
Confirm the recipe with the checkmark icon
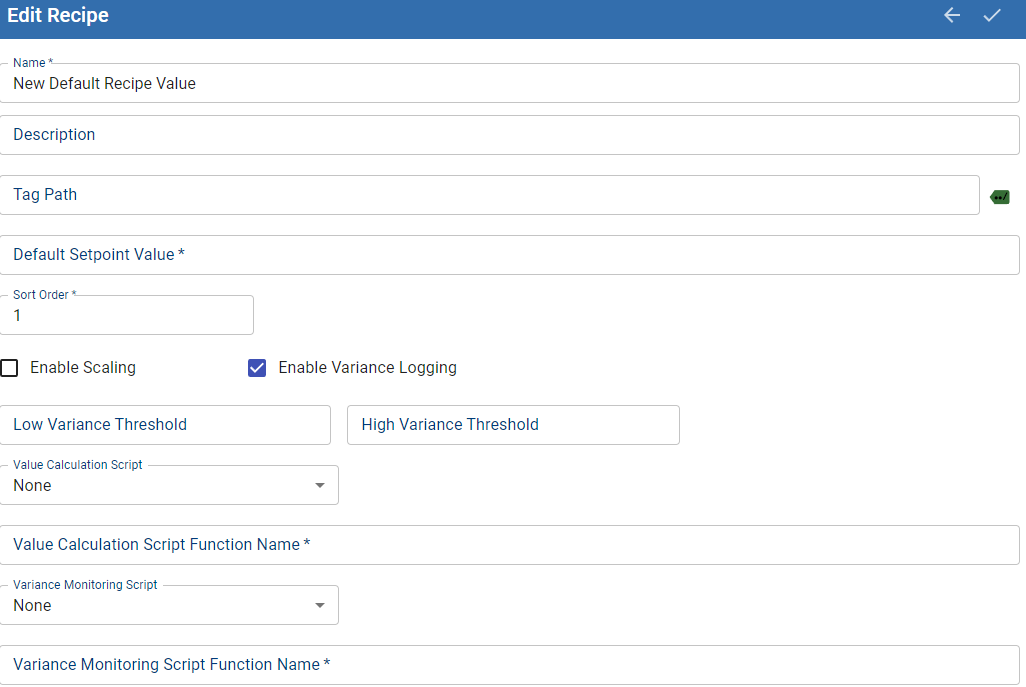[x=992, y=16]
